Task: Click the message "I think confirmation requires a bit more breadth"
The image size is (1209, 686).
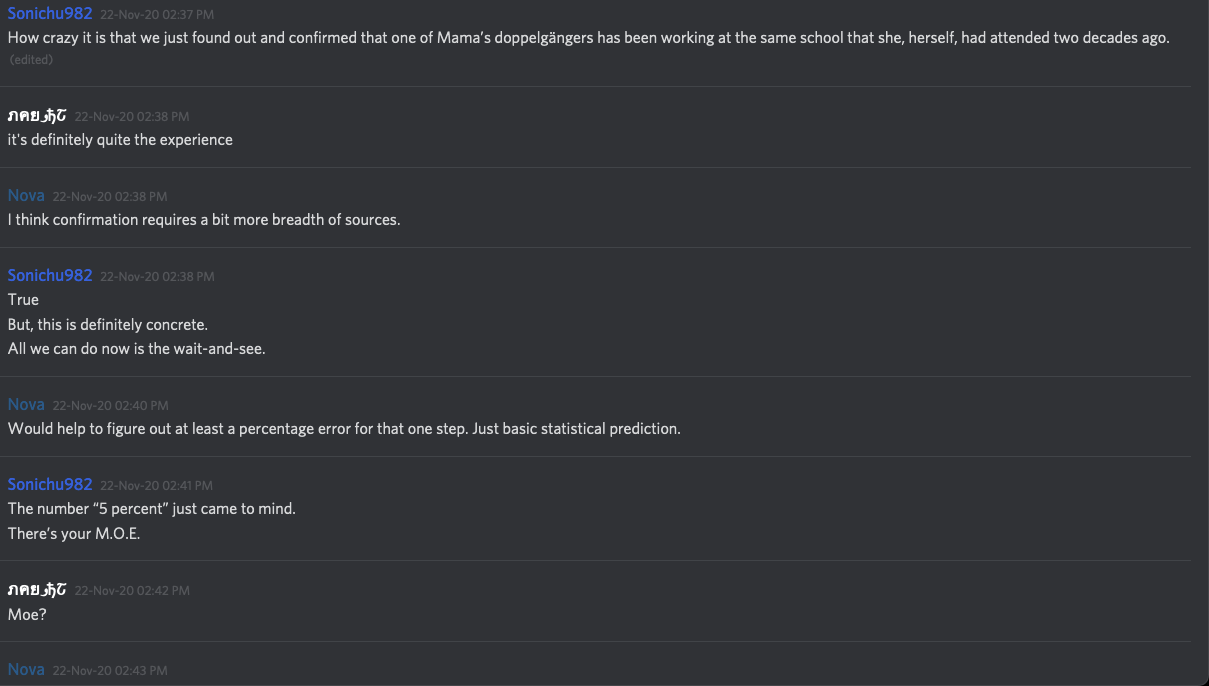Action: pos(204,220)
